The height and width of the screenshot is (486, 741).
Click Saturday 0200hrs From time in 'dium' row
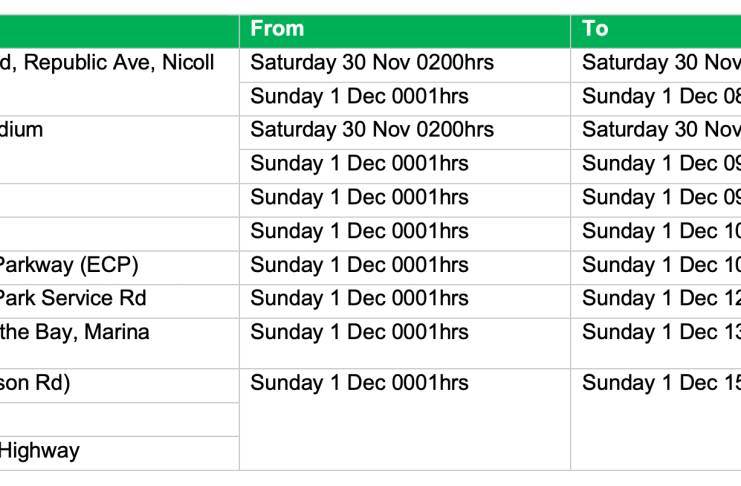[371, 129]
